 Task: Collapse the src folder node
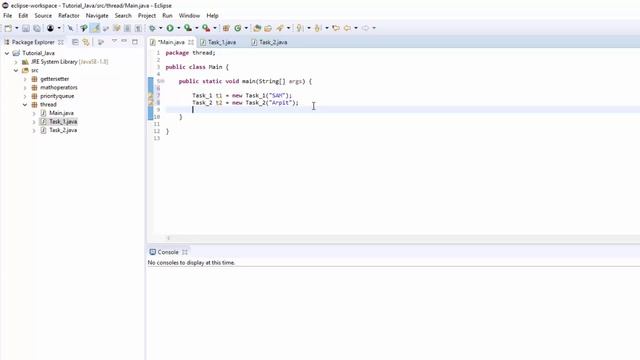[16, 71]
